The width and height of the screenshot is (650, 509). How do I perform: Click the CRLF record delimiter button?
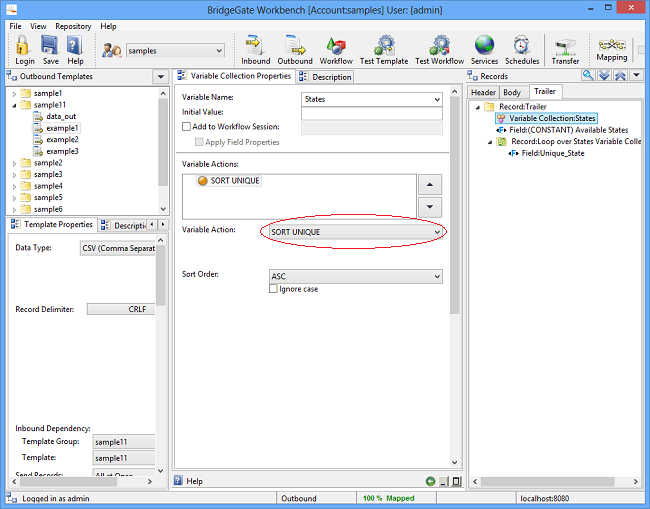click(x=121, y=309)
